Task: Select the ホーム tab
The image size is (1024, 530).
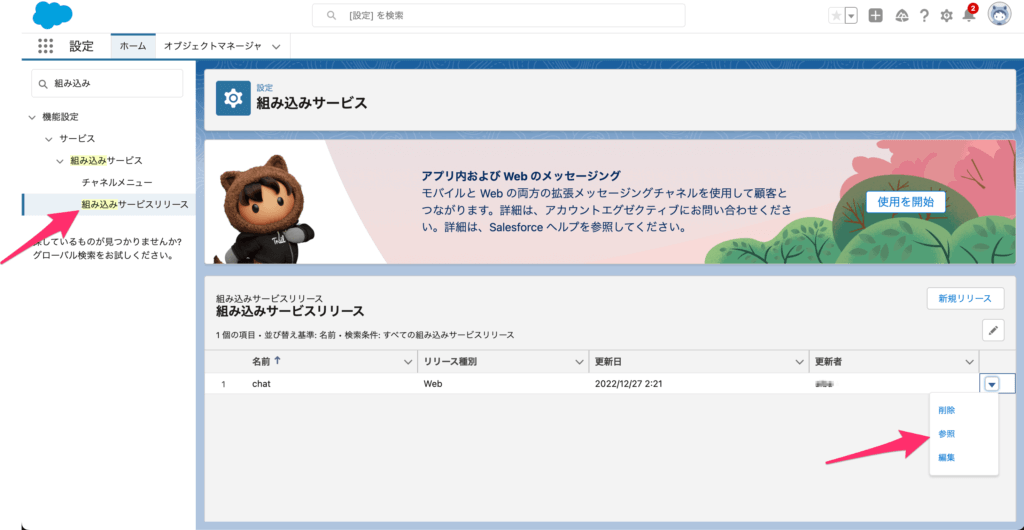Action: click(133, 46)
